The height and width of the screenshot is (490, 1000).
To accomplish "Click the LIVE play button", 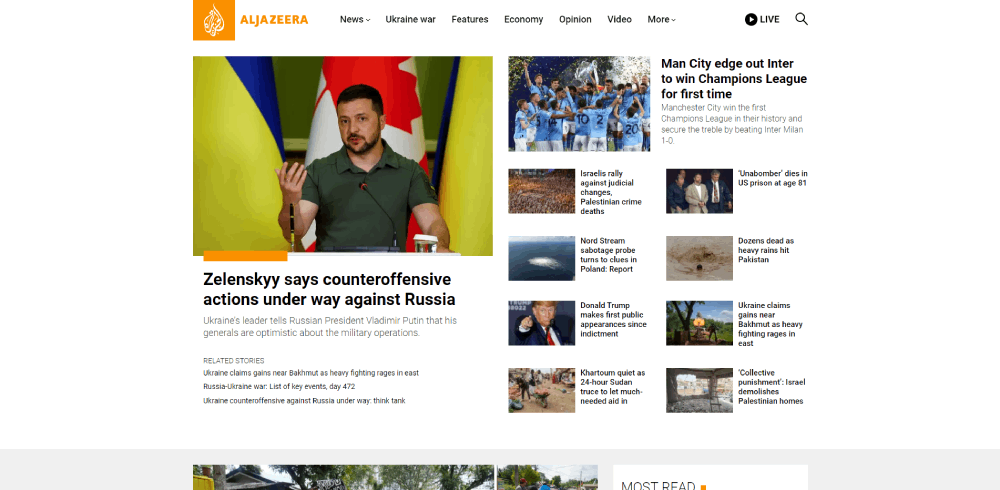I will click(x=761, y=19).
